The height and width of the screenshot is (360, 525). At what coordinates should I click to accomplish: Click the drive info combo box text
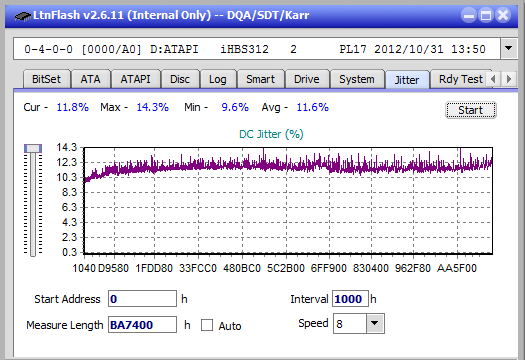pyautogui.click(x=254, y=49)
